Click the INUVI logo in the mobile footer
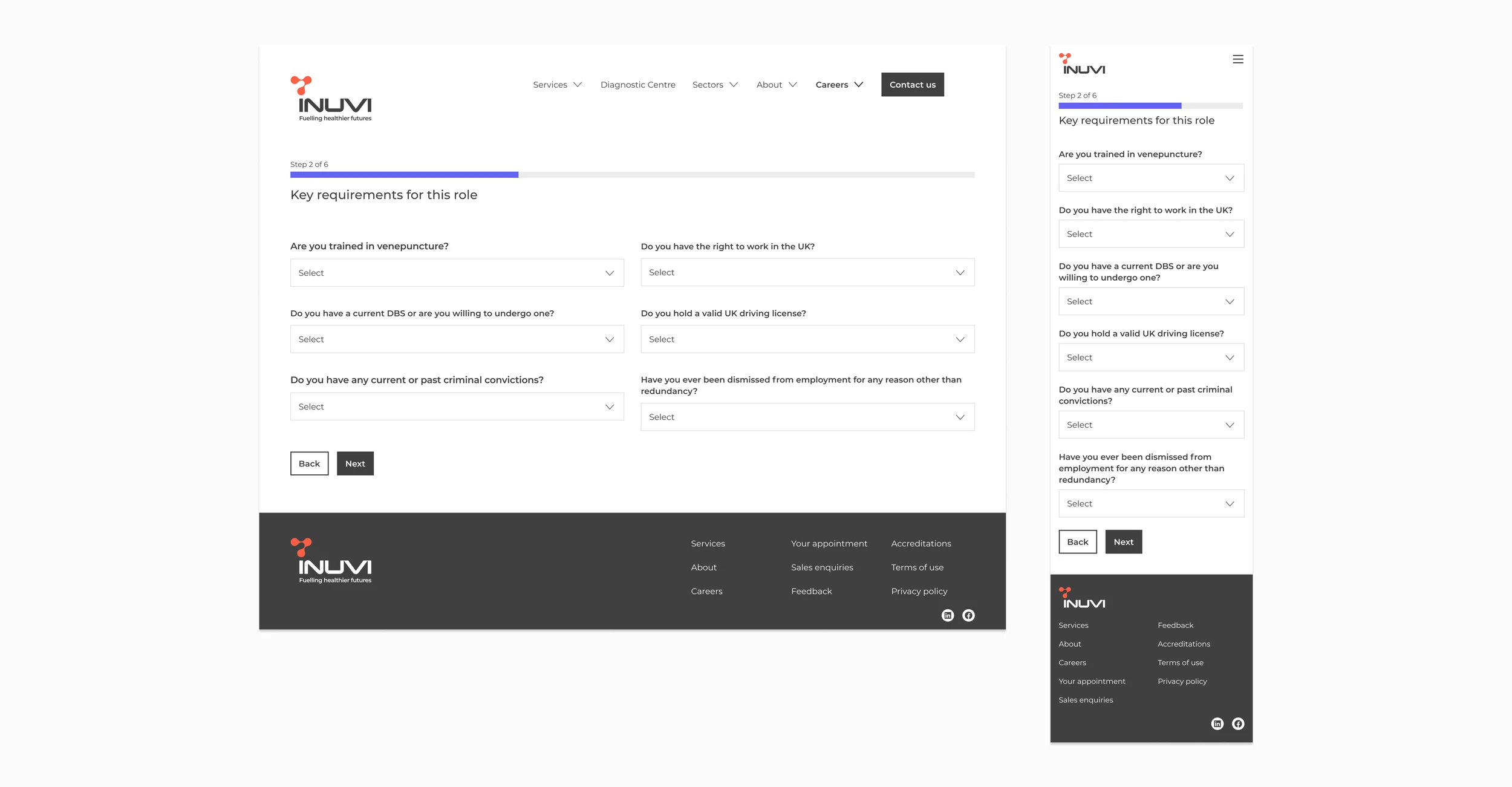1512x787 pixels. point(1082,598)
